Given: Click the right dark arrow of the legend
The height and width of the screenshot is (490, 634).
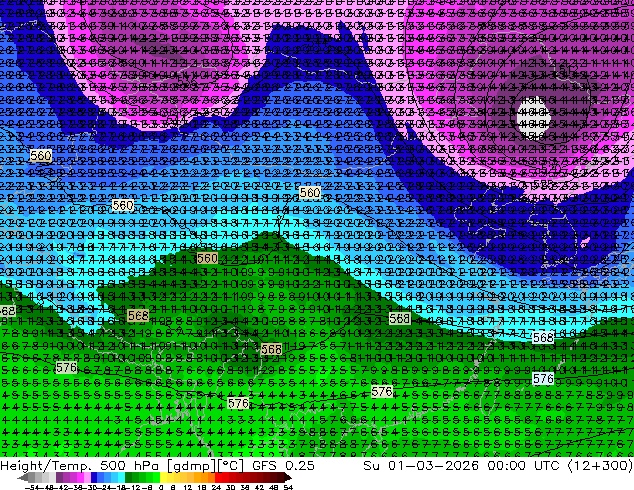Looking at the screenshot, I should pos(287,478).
